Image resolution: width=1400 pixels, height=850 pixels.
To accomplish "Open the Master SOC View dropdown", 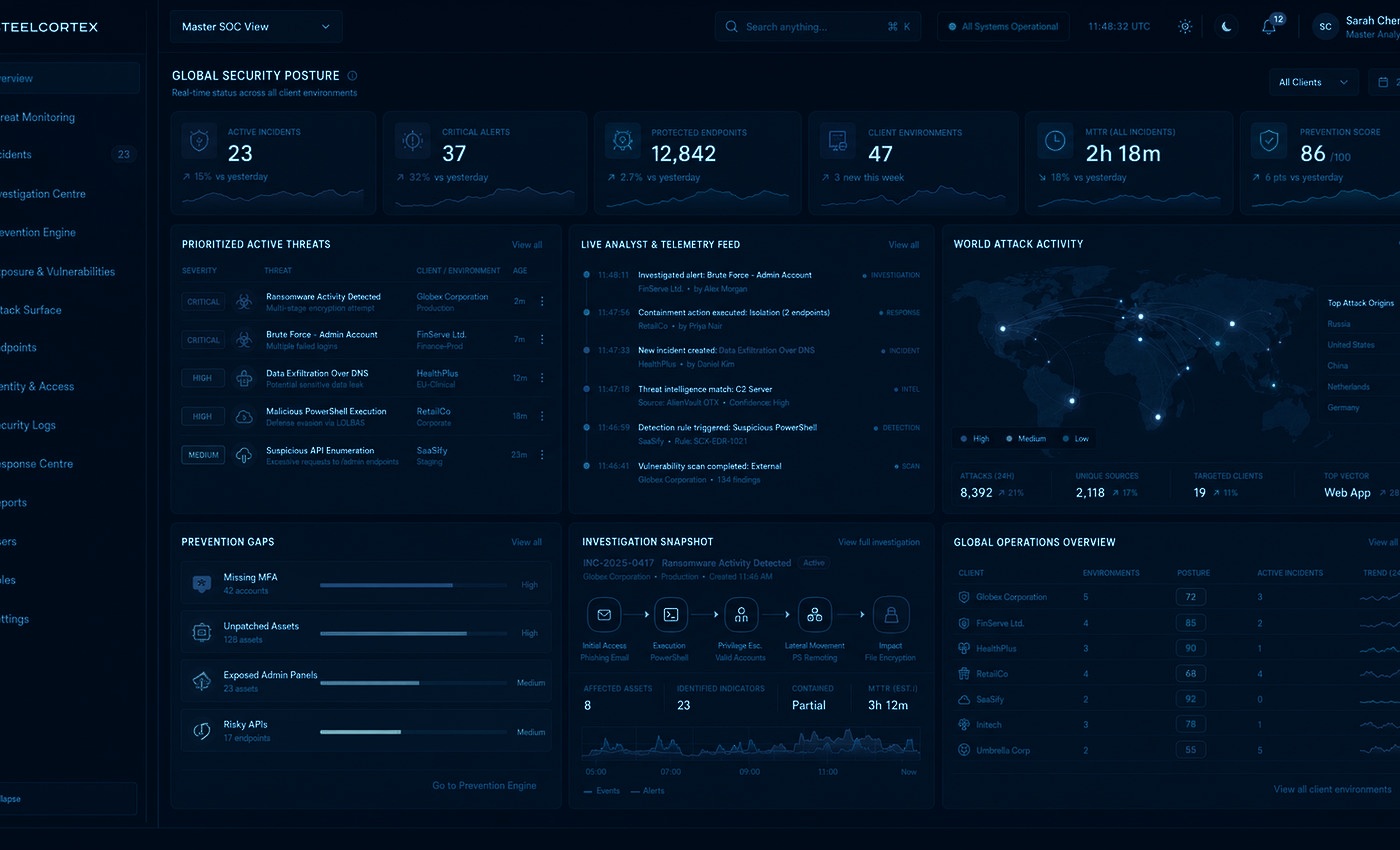I will tap(256, 27).
